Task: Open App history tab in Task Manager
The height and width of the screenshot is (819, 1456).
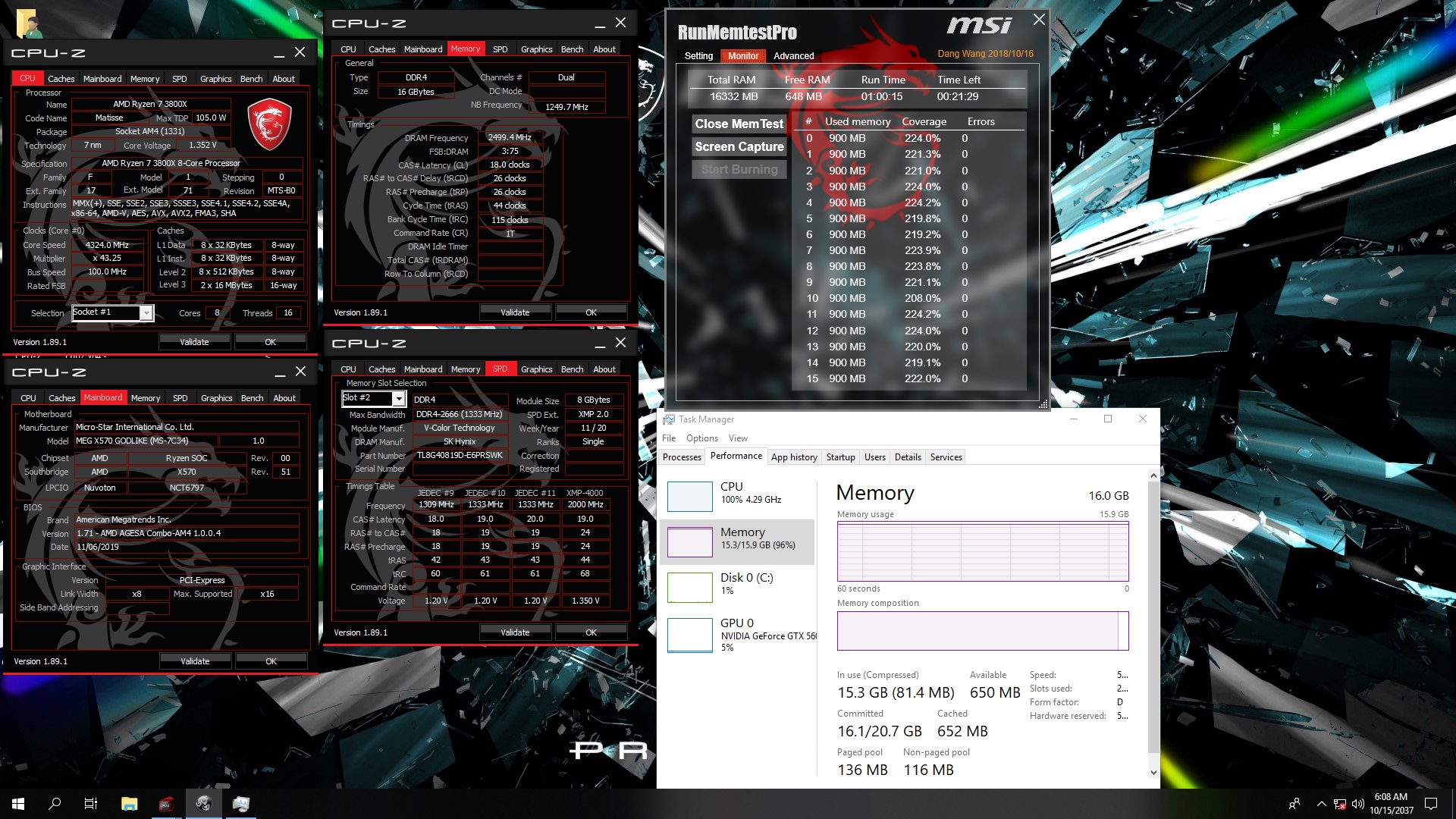Action: point(794,457)
